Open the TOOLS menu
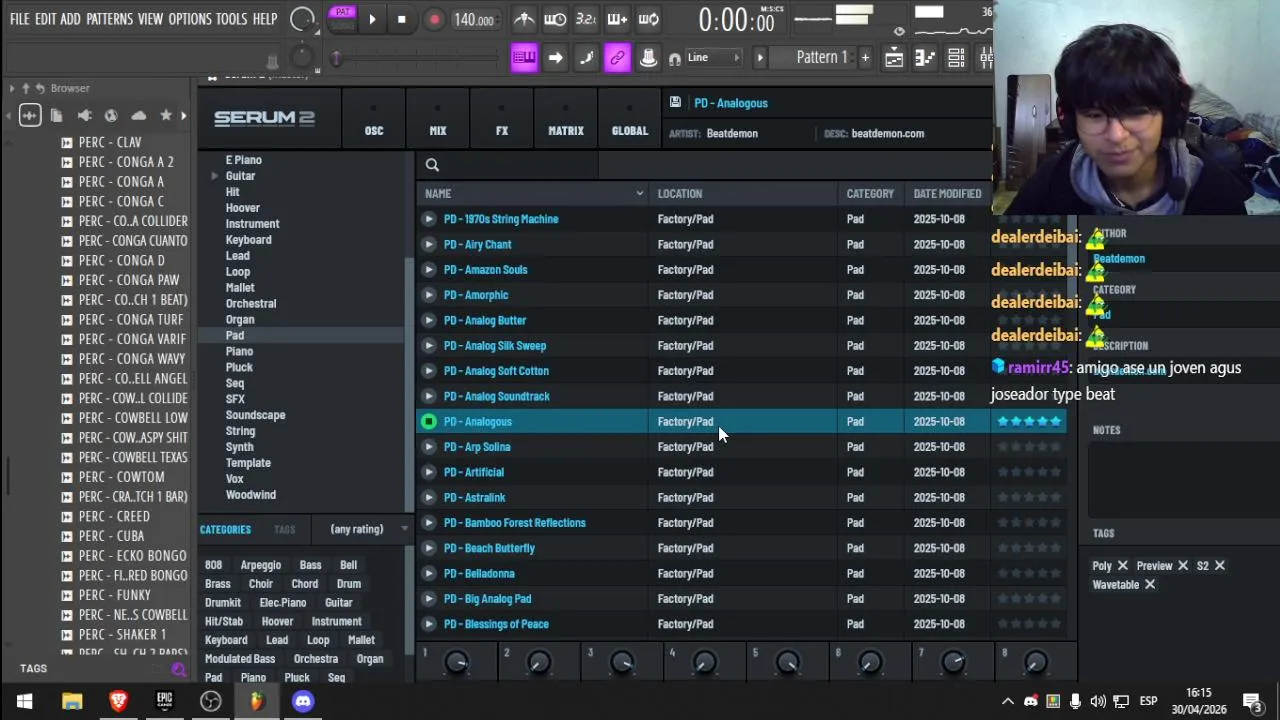Viewport: 1280px width, 720px height. point(231,19)
